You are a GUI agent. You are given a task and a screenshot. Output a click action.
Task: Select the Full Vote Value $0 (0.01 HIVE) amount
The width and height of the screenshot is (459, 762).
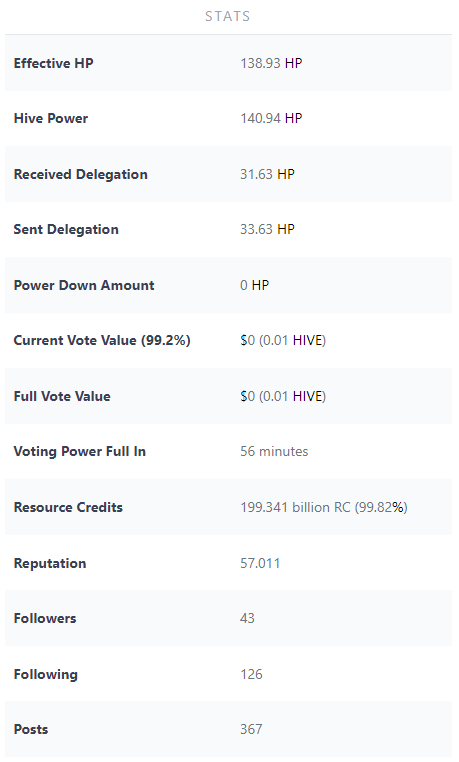283,396
